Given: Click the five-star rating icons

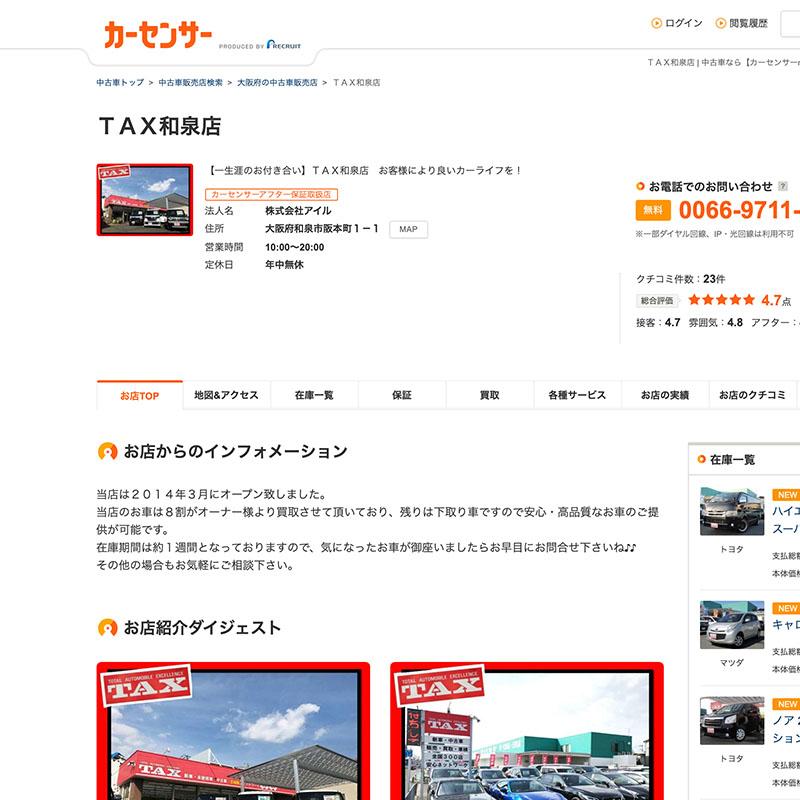Looking at the screenshot, I should (721, 299).
